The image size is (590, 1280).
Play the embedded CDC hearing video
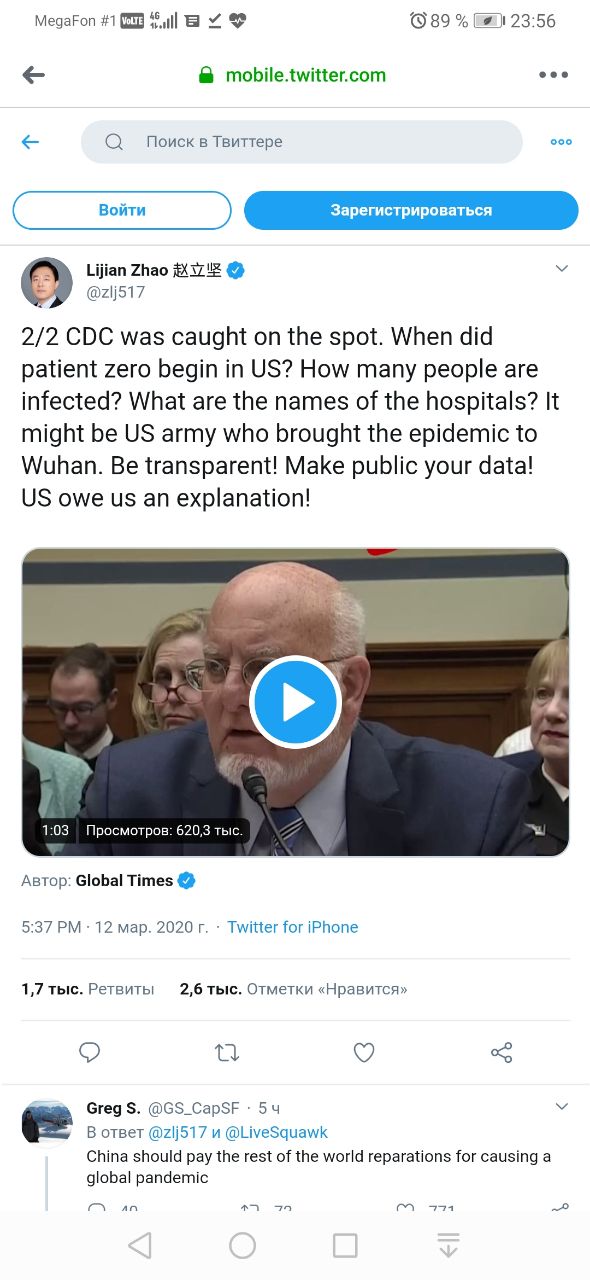(x=296, y=703)
